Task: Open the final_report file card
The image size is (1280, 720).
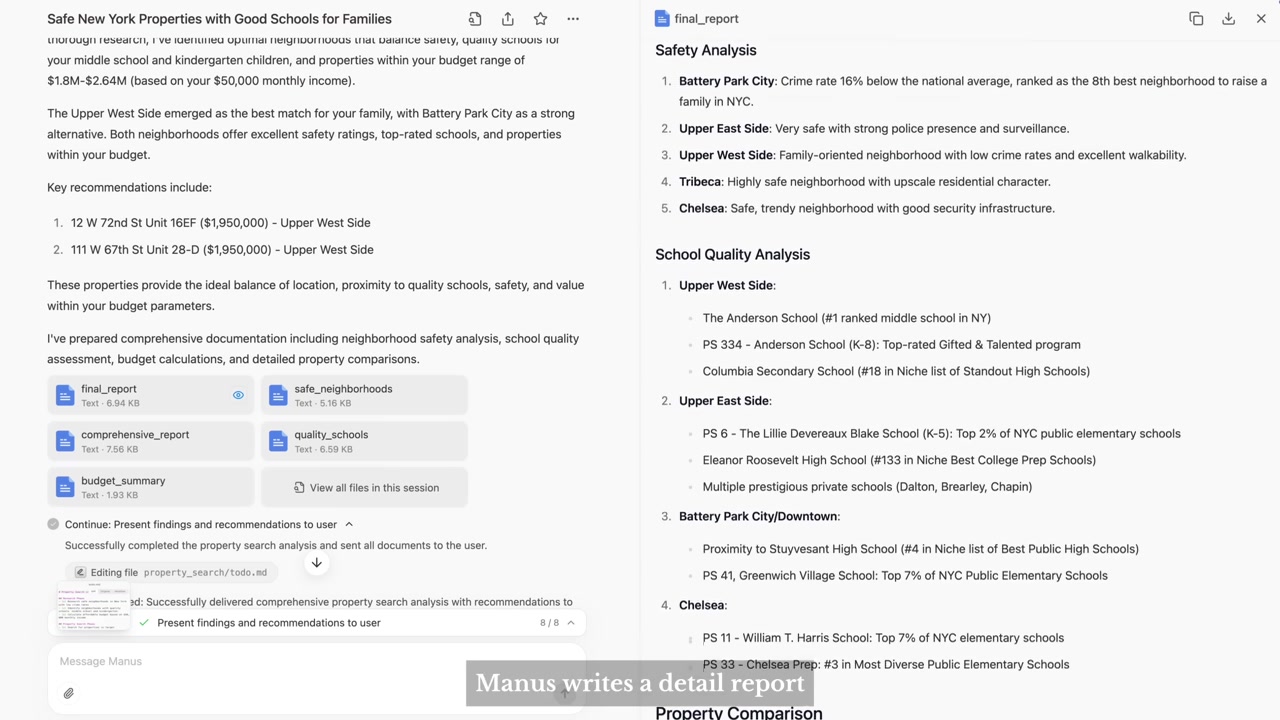Action: click(x=151, y=395)
